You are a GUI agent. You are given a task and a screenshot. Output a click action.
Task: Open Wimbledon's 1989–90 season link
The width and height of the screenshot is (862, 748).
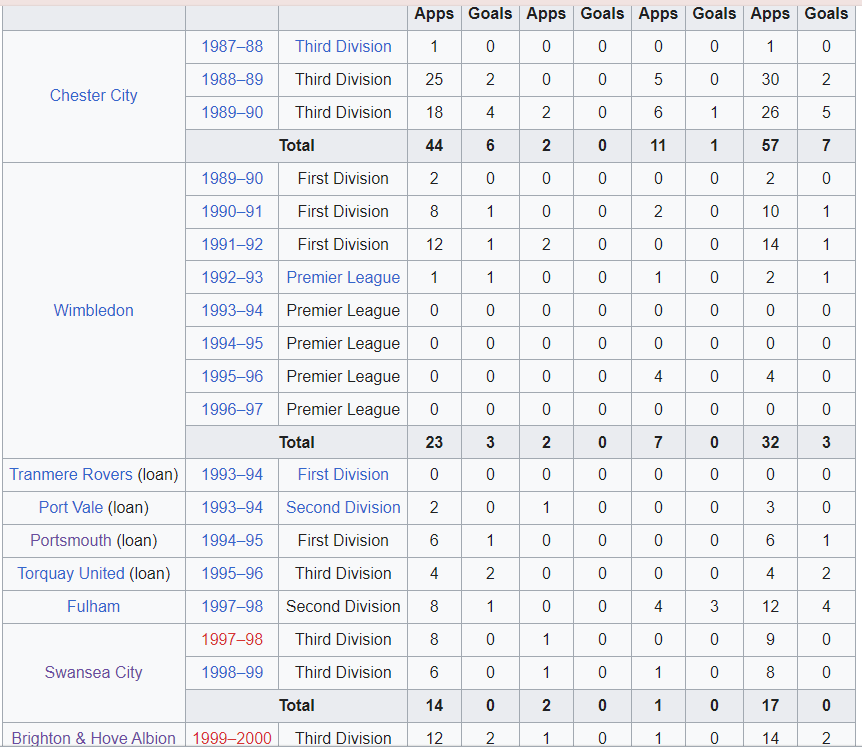[x=232, y=178]
